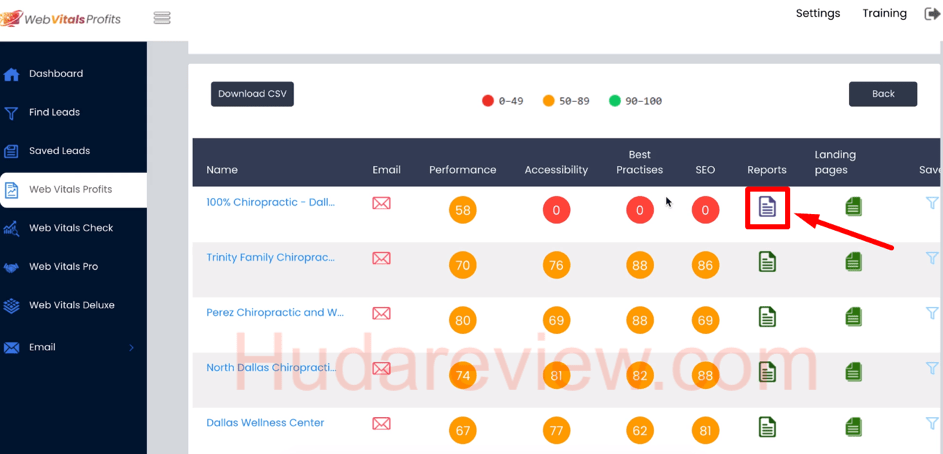This screenshot has width=943, height=454.
Task: Open landing page for Dallas Wellness Center
Action: [853, 428]
